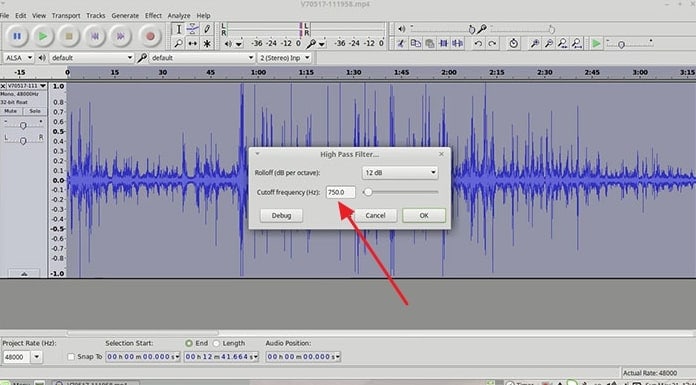Image resolution: width=696 pixels, height=385 pixels.
Task: Click the Sync-Lock tracks clock icon
Action: point(514,44)
